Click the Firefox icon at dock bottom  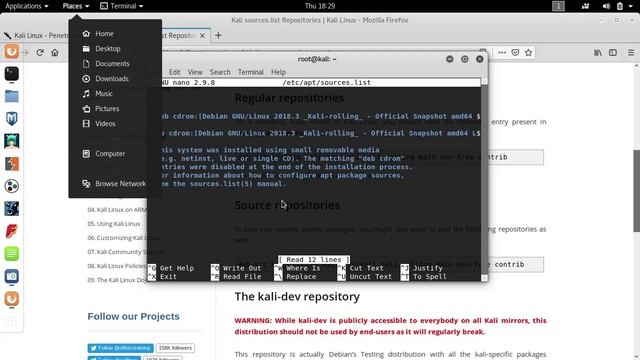(x=11, y=299)
